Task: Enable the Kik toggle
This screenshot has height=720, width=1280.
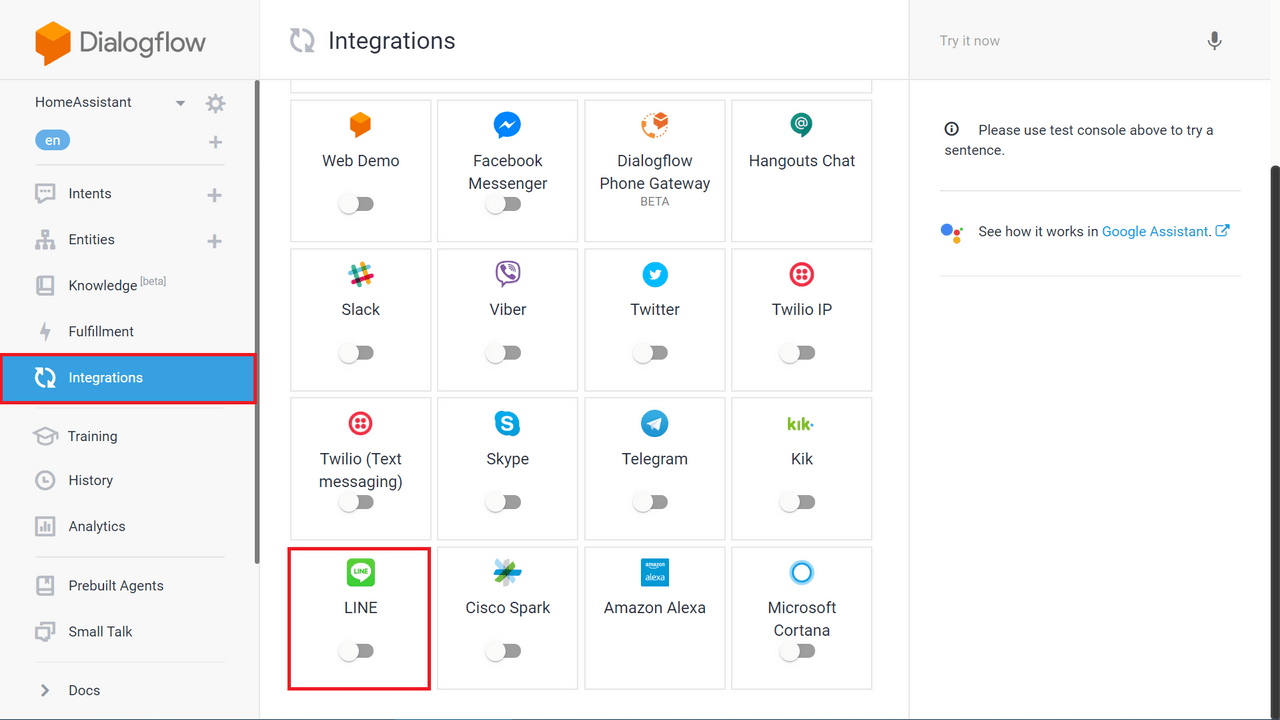Action: tap(797, 502)
